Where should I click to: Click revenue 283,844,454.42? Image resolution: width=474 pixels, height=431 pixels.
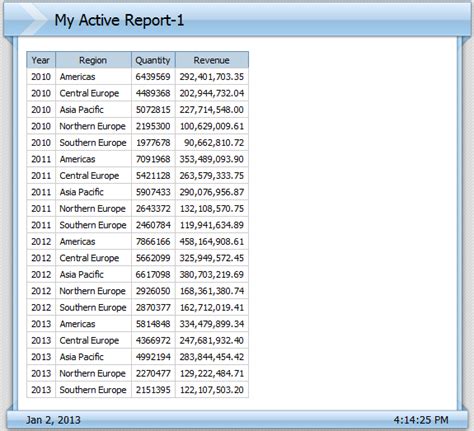tap(212, 357)
